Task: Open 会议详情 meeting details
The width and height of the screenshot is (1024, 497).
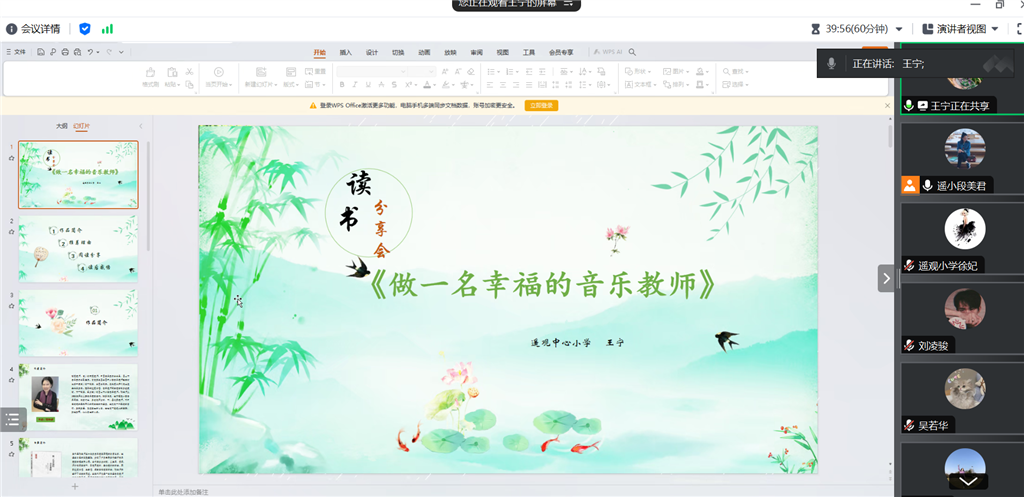Action: pos(33,29)
